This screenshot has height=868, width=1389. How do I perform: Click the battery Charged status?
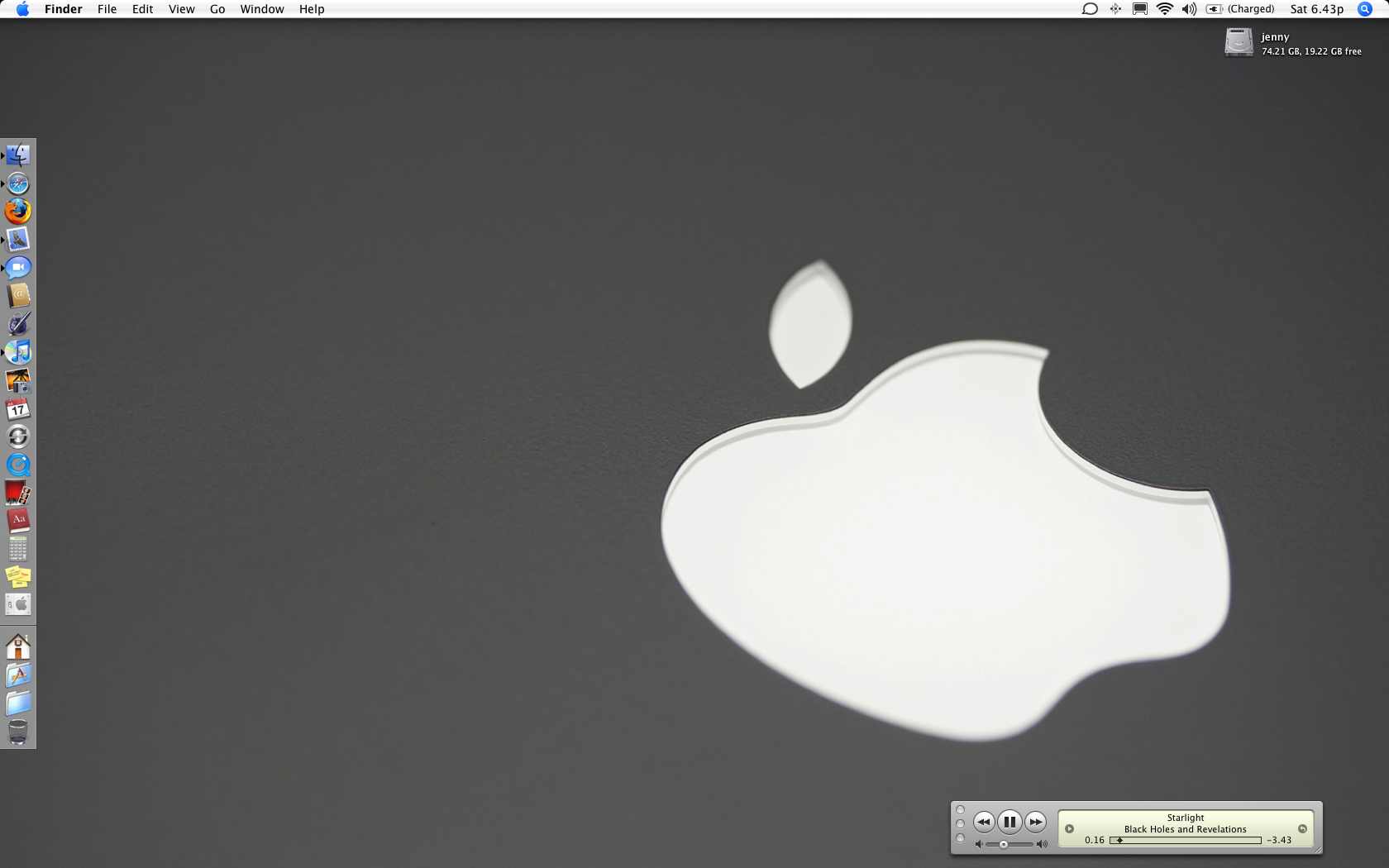coord(1240,9)
